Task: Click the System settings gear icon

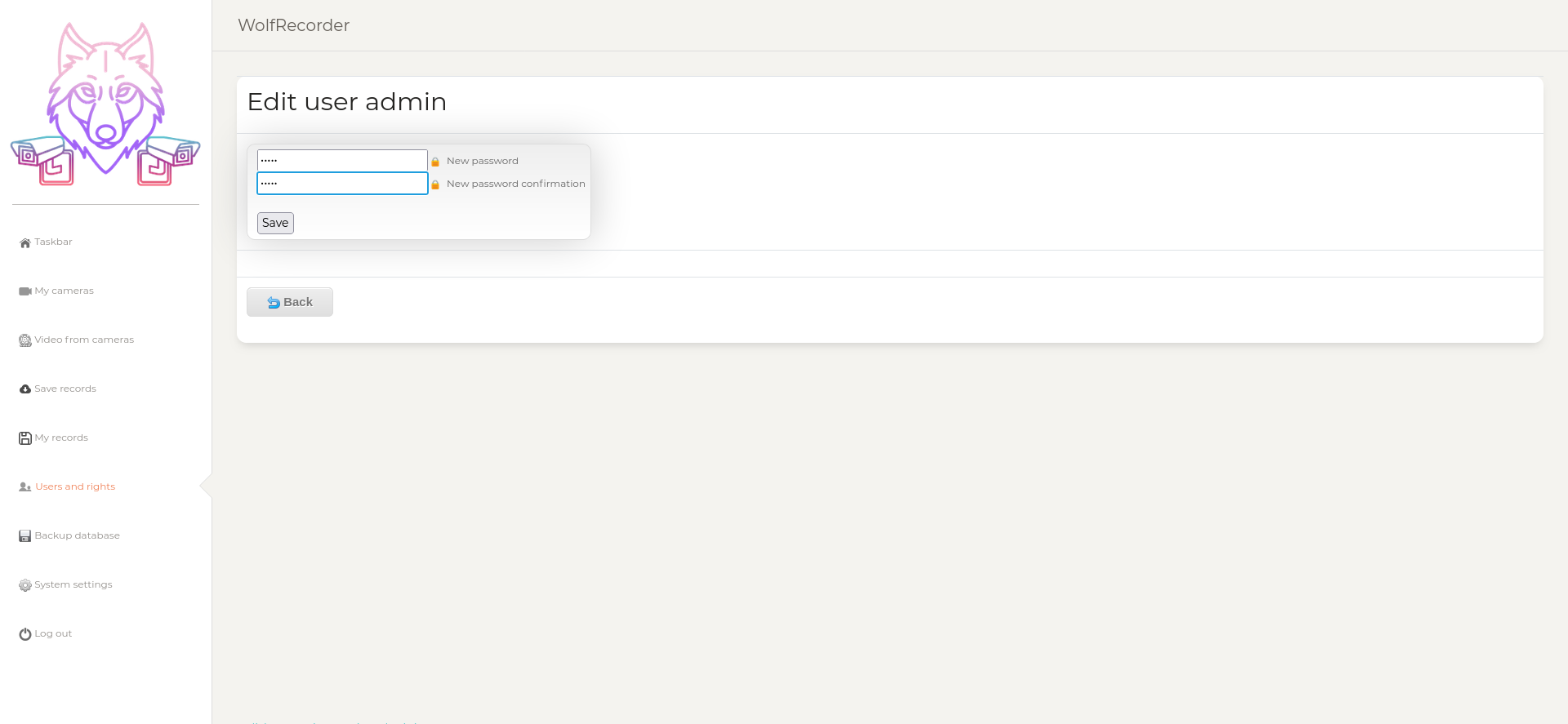Action: click(25, 585)
